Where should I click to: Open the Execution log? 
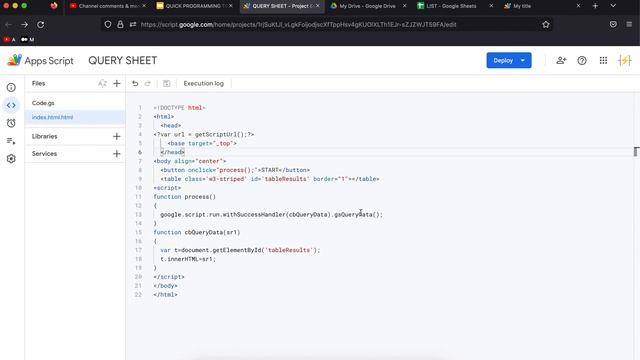coord(203,84)
